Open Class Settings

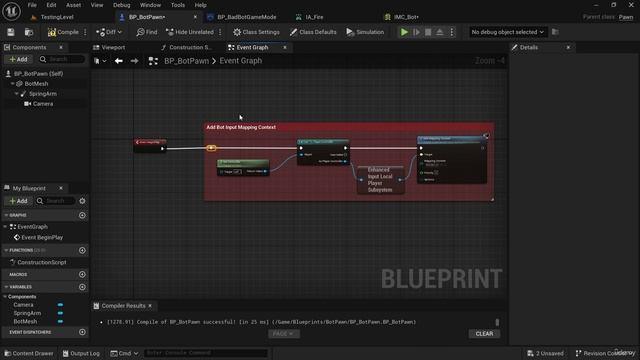[x=256, y=32]
